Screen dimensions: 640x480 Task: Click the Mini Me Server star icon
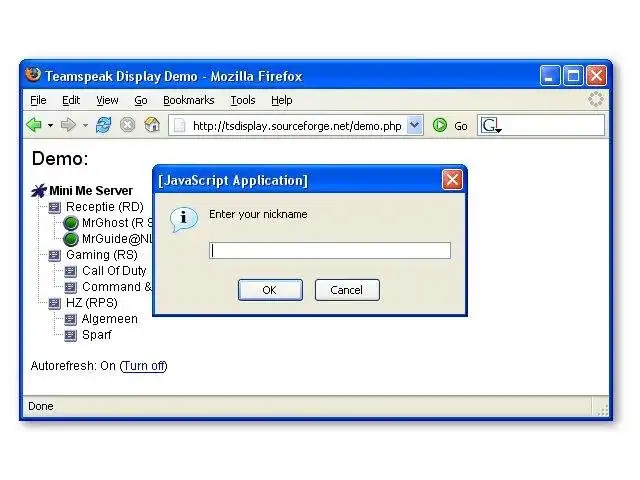coord(39,191)
